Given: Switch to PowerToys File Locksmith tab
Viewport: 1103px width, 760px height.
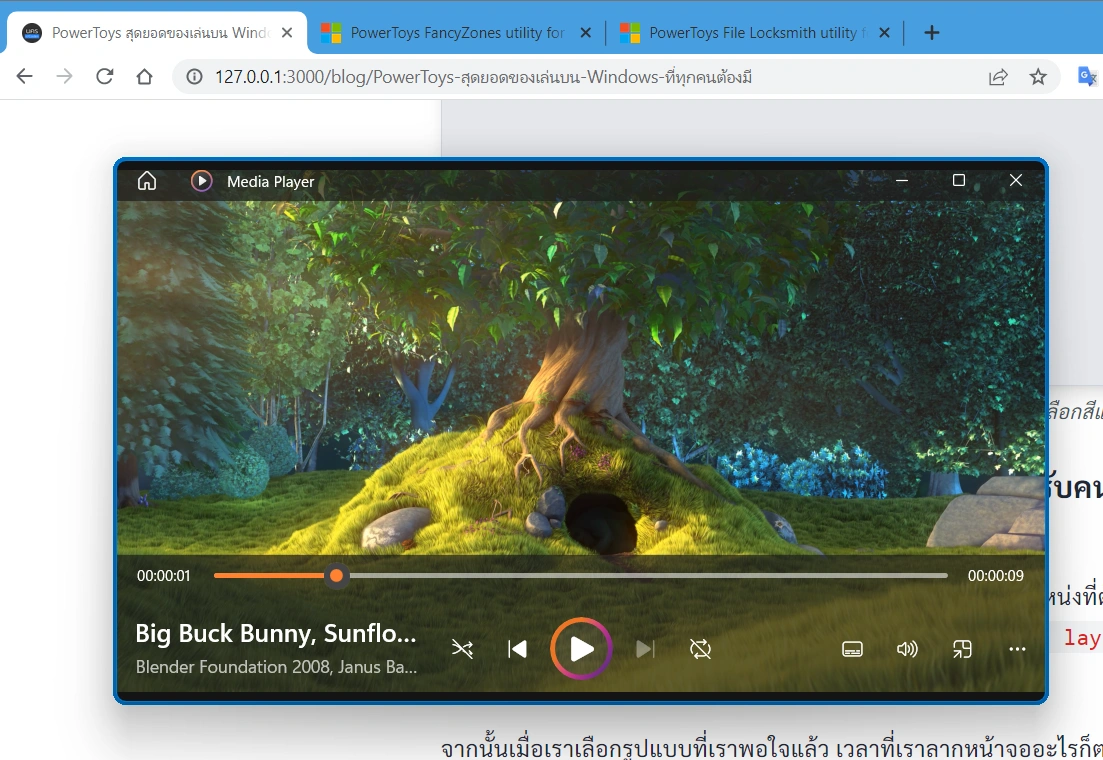Looking at the screenshot, I should (x=758, y=32).
